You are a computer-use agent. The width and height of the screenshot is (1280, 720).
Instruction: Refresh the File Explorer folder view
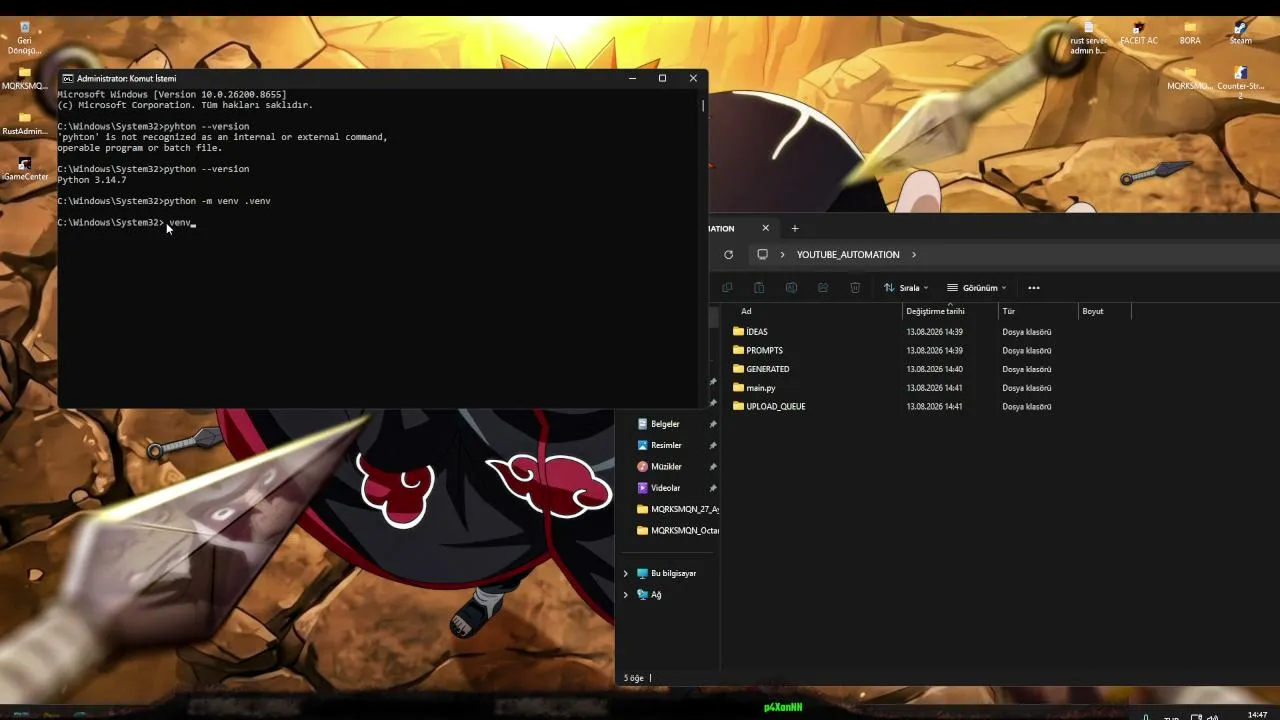click(x=728, y=255)
